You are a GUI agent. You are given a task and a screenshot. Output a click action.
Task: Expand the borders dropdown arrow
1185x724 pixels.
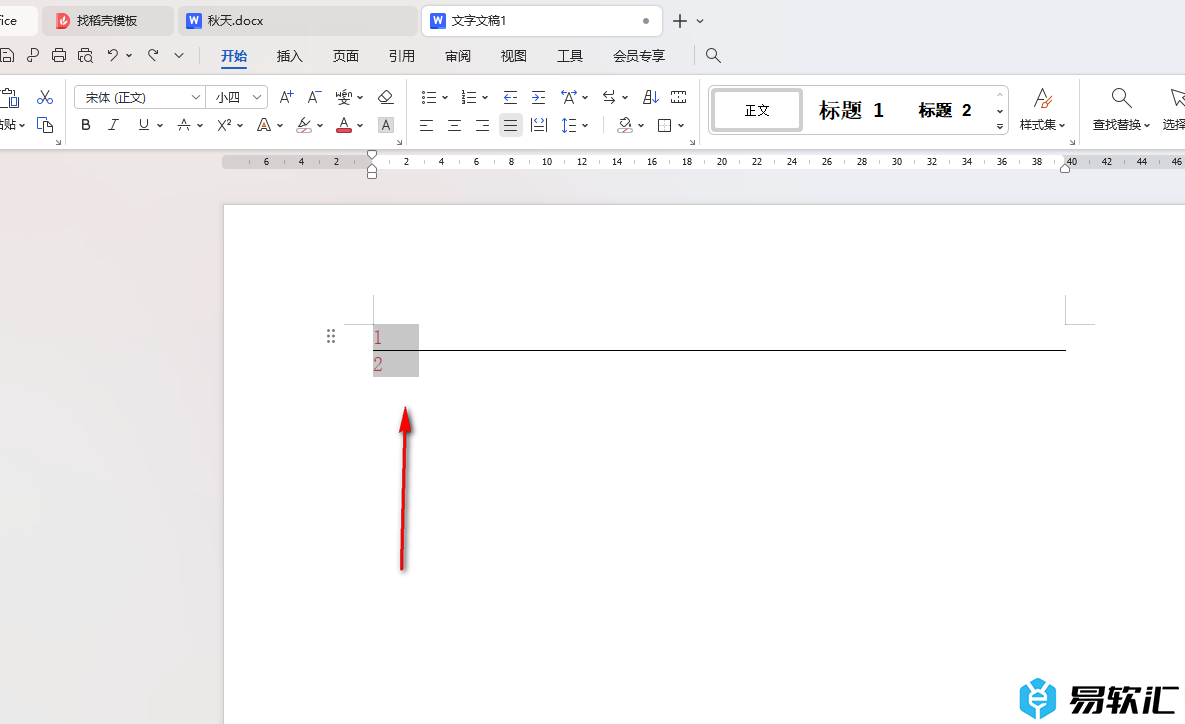pos(681,125)
